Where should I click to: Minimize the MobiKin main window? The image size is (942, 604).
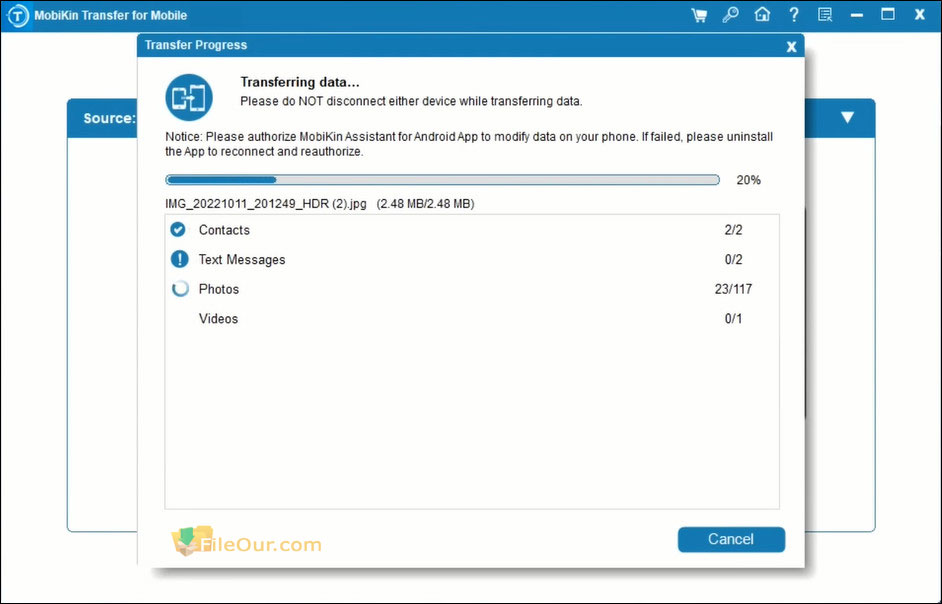click(857, 16)
